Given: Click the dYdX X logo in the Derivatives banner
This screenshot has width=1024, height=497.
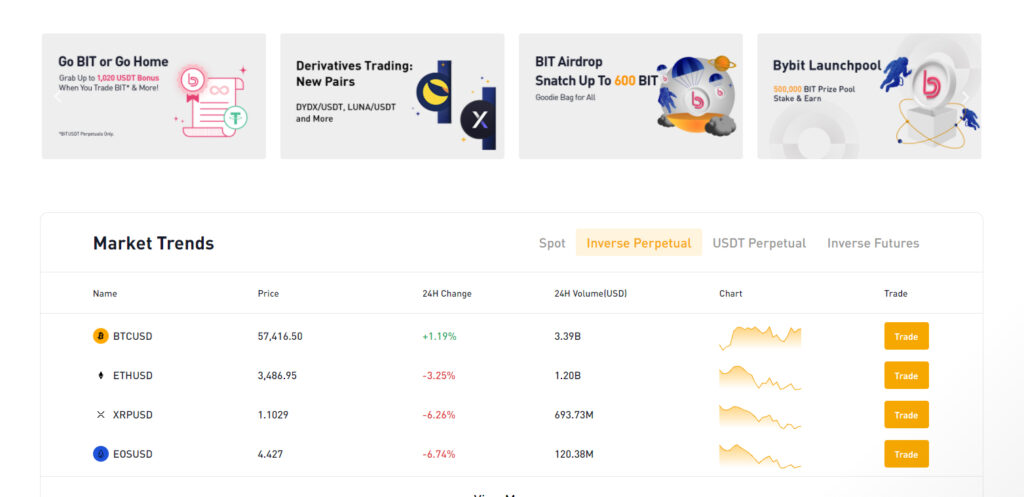Looking at the screenshot, I should 480,120.
